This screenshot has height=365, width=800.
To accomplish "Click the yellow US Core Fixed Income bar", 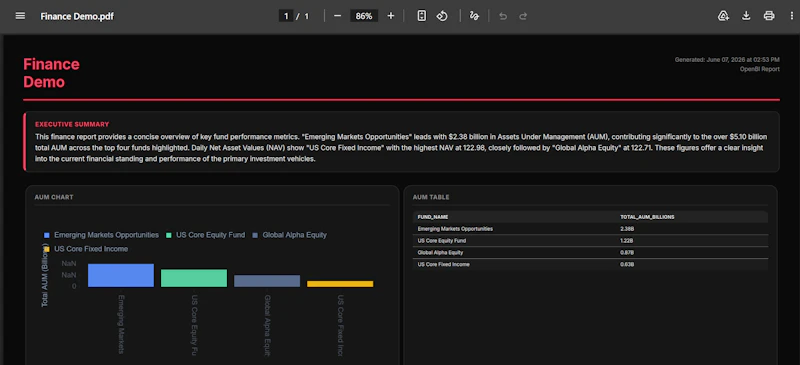I will (340, 284).
